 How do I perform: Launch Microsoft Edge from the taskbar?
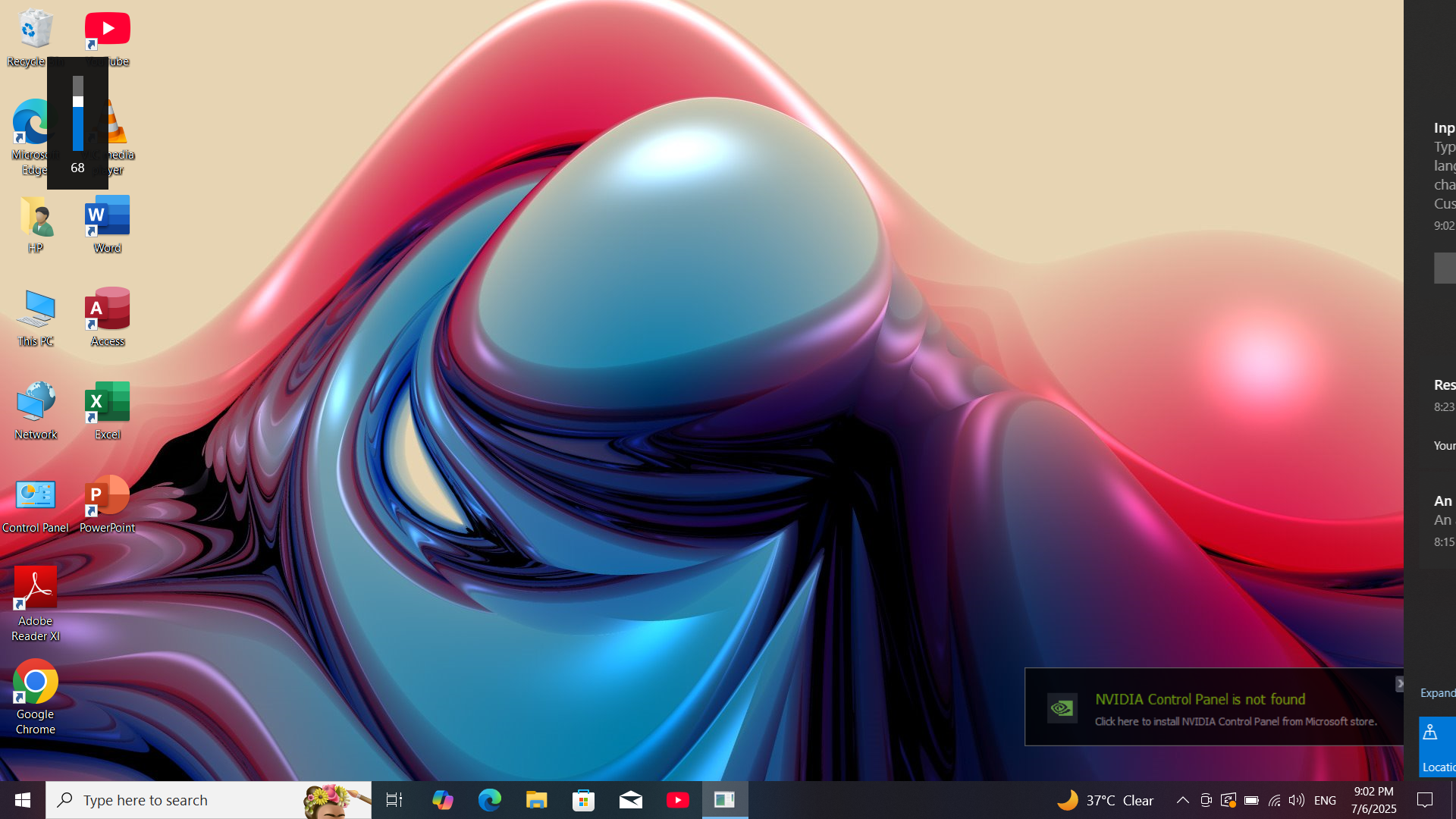489,800
